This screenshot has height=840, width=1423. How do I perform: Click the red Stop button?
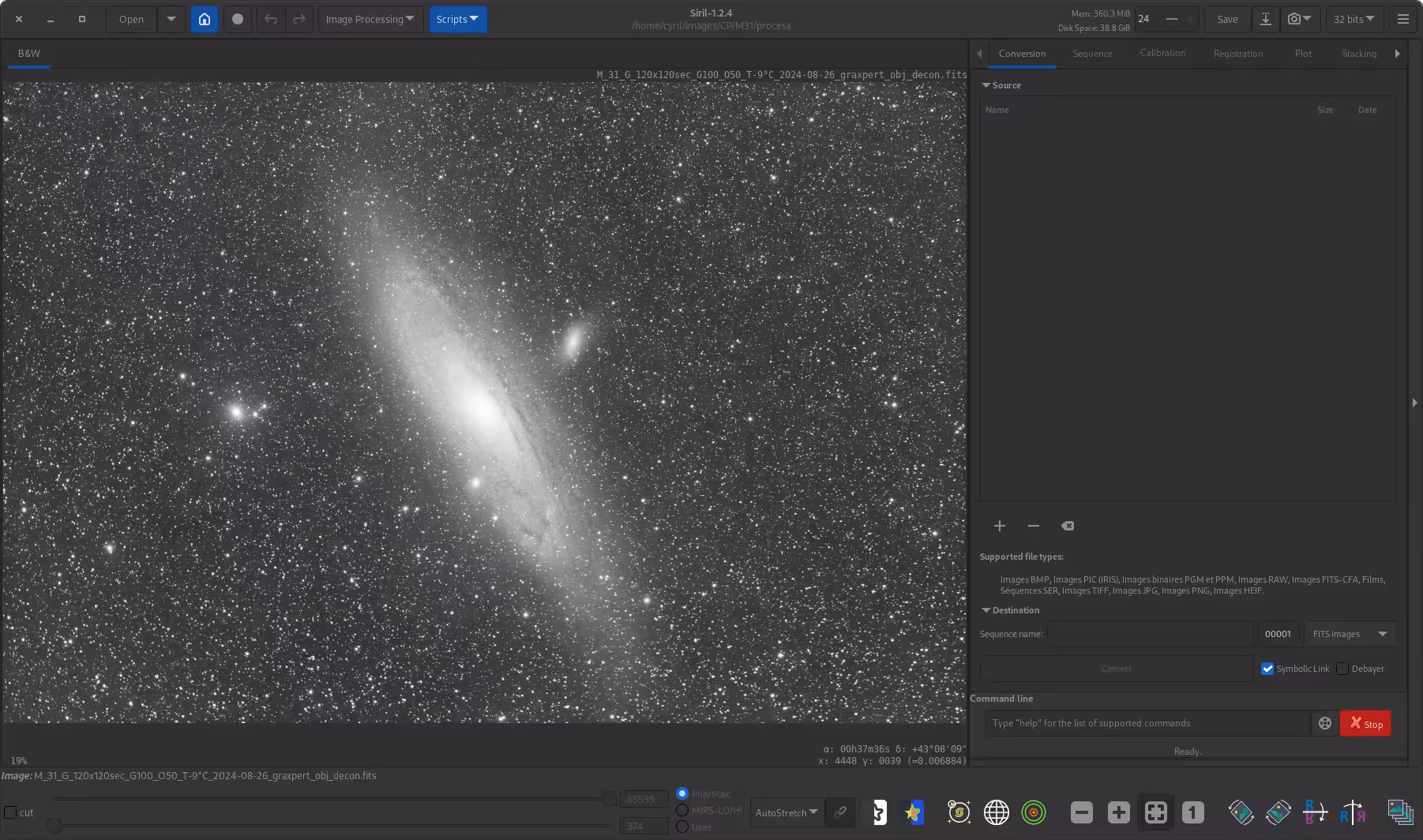tap(1365, 723)
